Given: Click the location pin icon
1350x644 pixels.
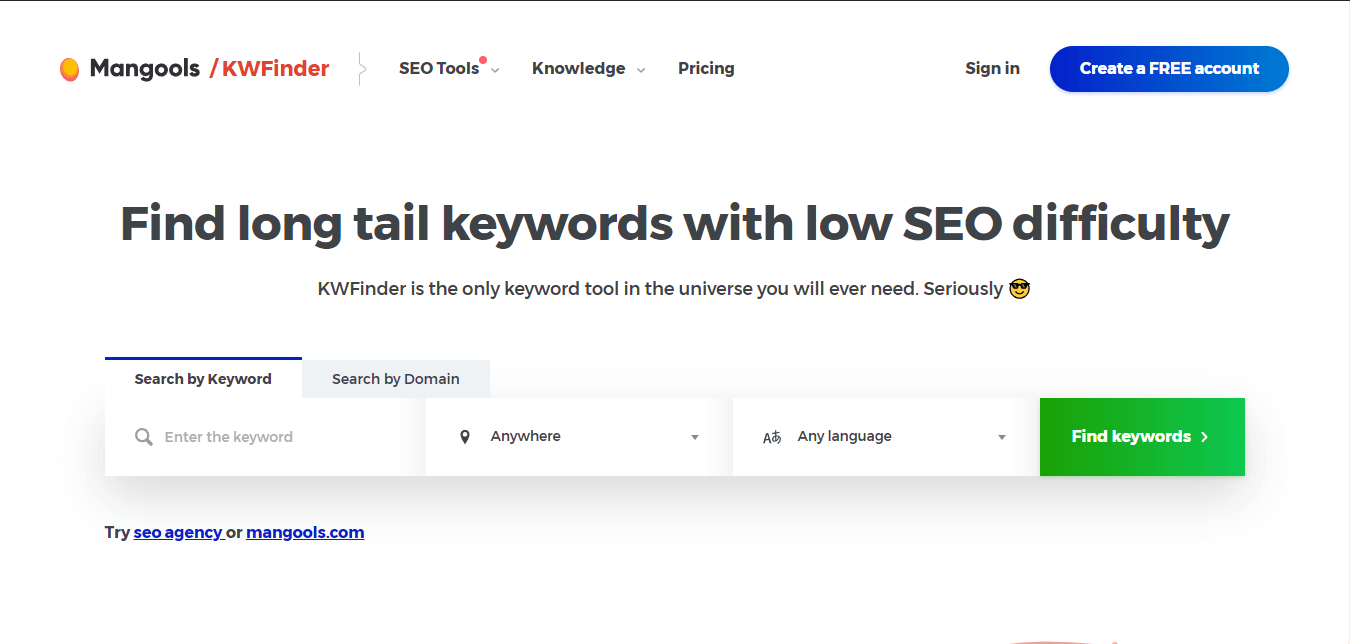Looking at the screenshot, I should pyautogui.click(x=465, y=437).
